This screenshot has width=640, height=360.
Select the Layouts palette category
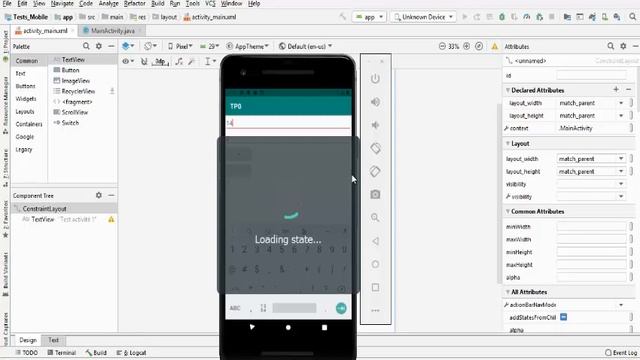tap(24, 111)
